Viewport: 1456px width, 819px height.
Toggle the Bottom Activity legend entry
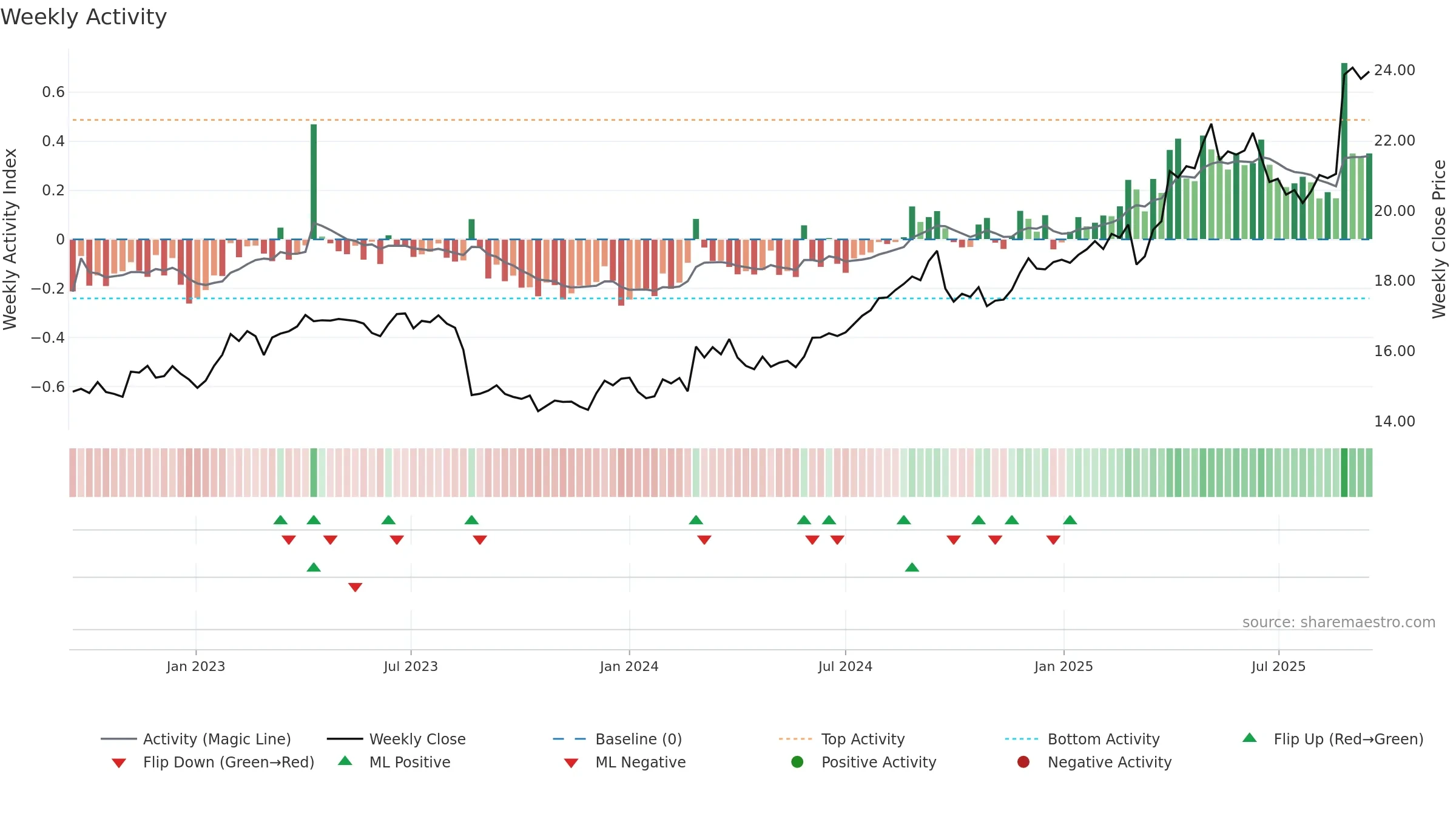1082,739
